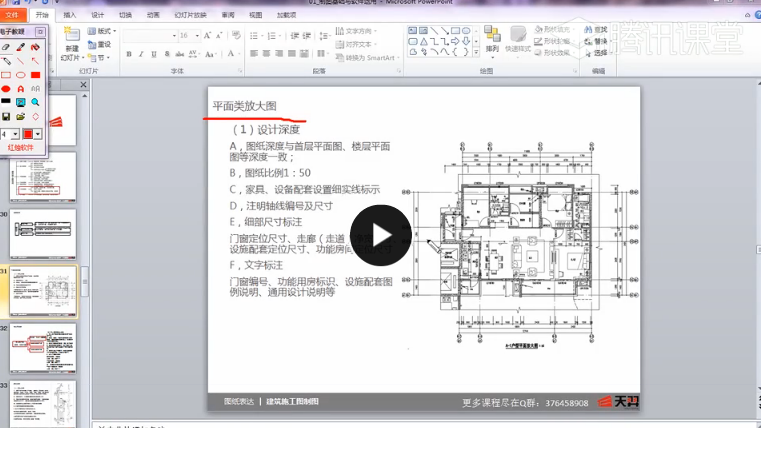Click the Reset slide button

click(x=99, y=44)
